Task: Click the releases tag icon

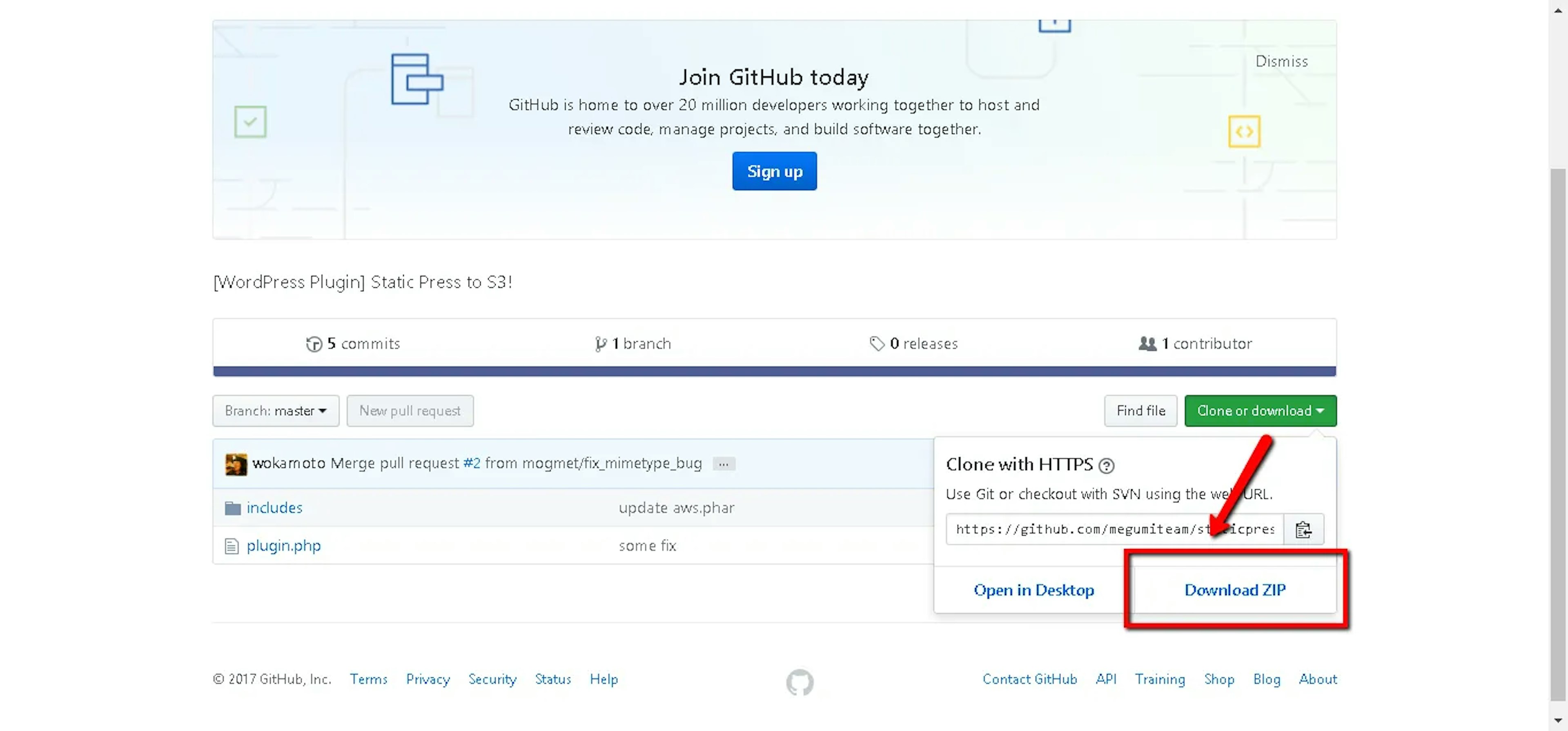Action: [877, 344]
